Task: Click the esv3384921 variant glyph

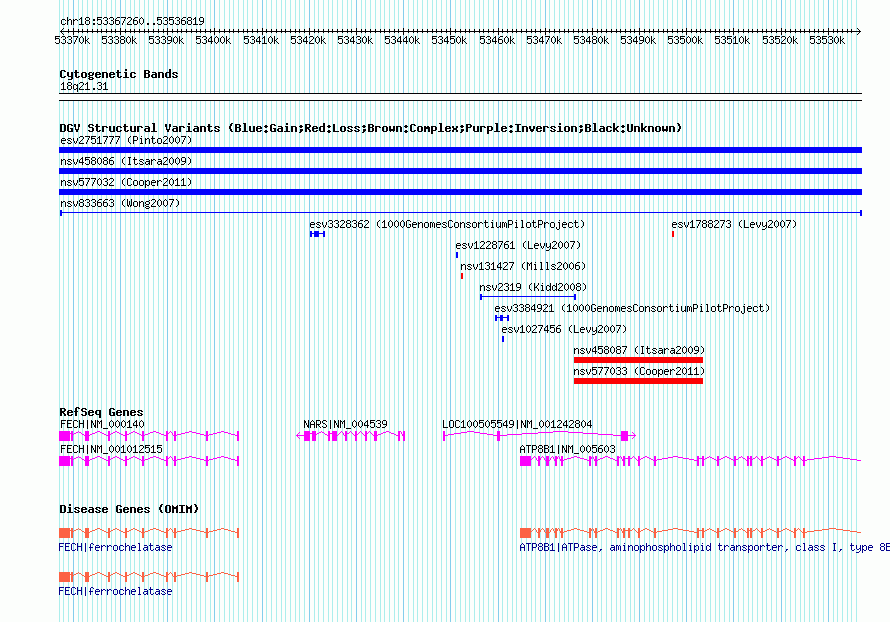Action: 502,318
